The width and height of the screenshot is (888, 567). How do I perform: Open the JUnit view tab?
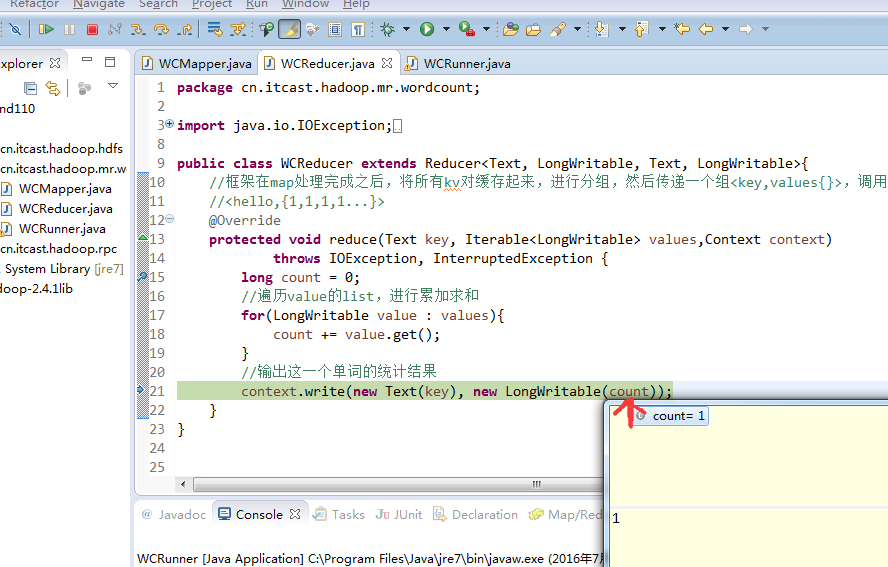399,514
